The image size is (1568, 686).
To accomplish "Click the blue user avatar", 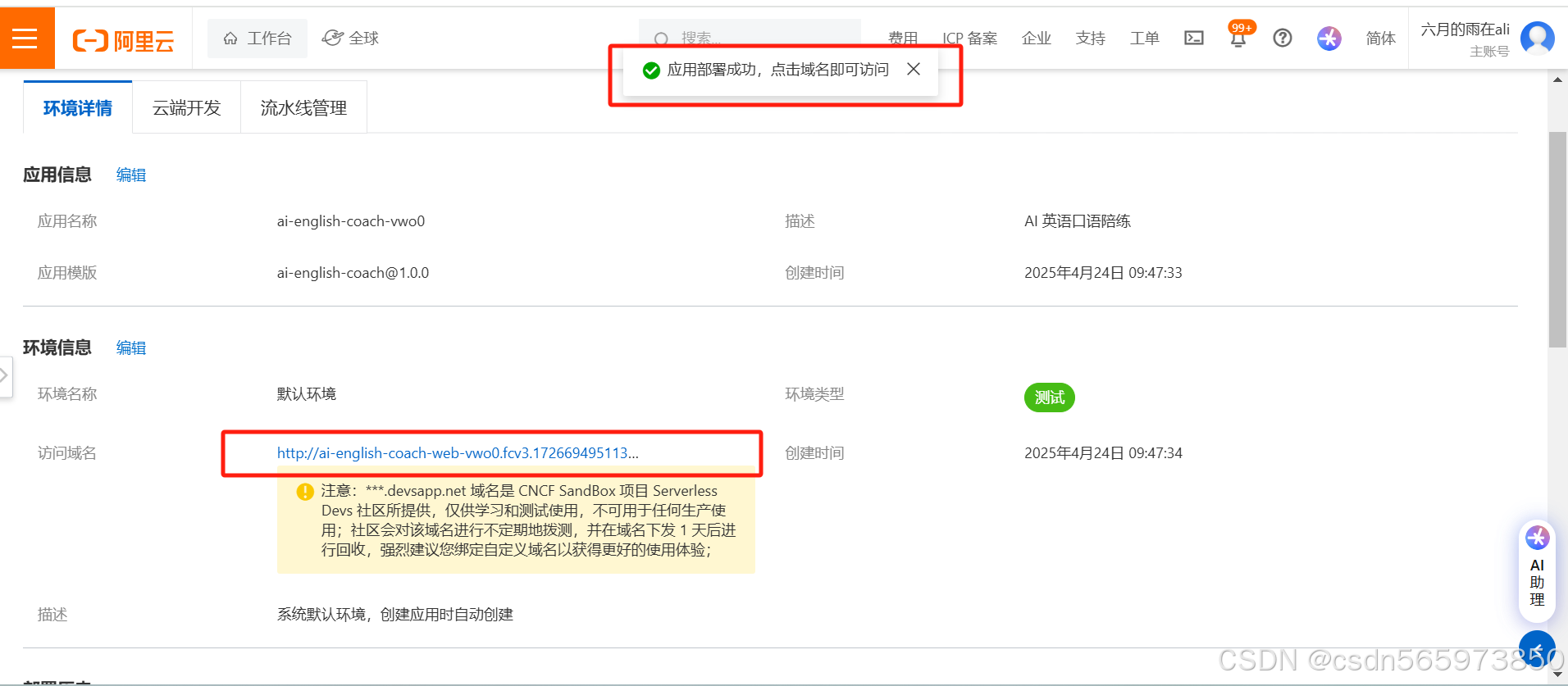I will point(1538,39).
